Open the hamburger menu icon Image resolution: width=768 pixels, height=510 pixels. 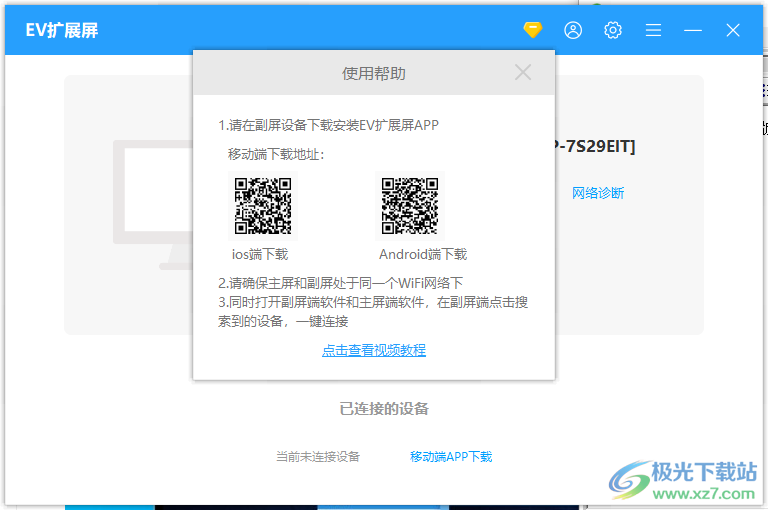[653, 30]
